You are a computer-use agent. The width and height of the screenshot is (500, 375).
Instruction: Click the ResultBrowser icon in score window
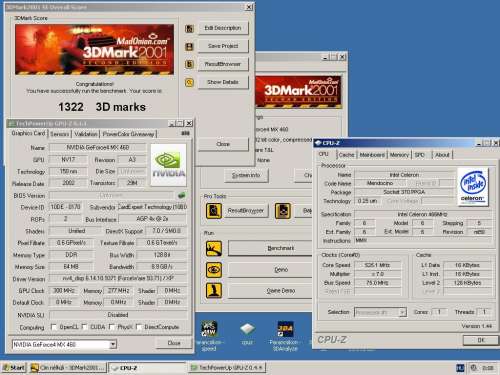[189, 64]
